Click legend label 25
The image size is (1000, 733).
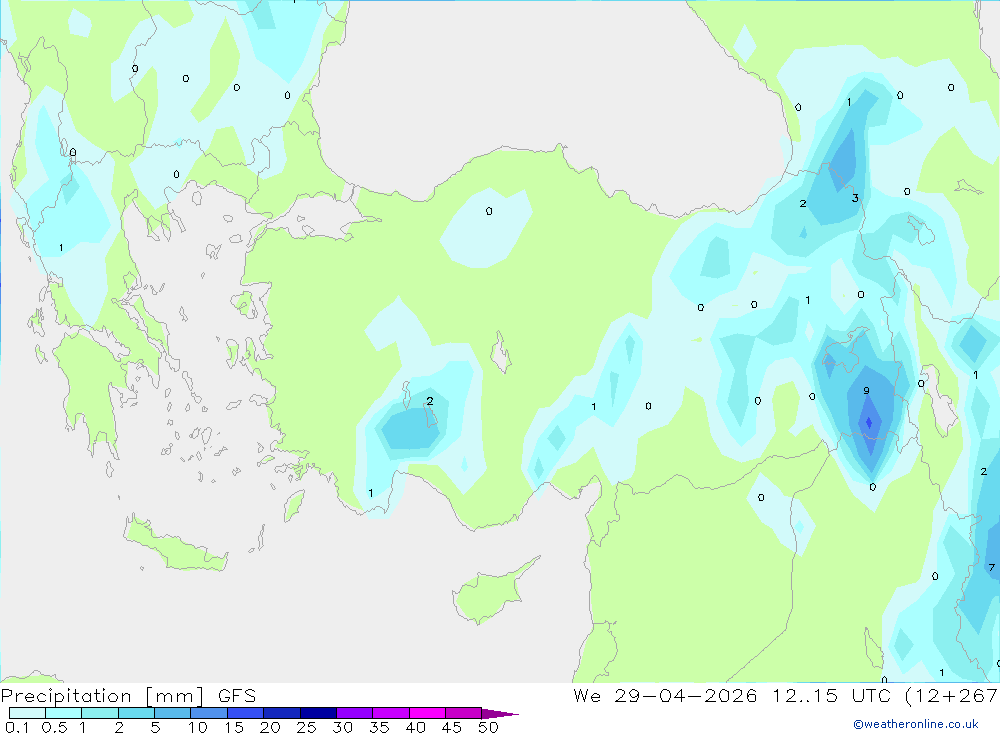[x=306, y=727]
